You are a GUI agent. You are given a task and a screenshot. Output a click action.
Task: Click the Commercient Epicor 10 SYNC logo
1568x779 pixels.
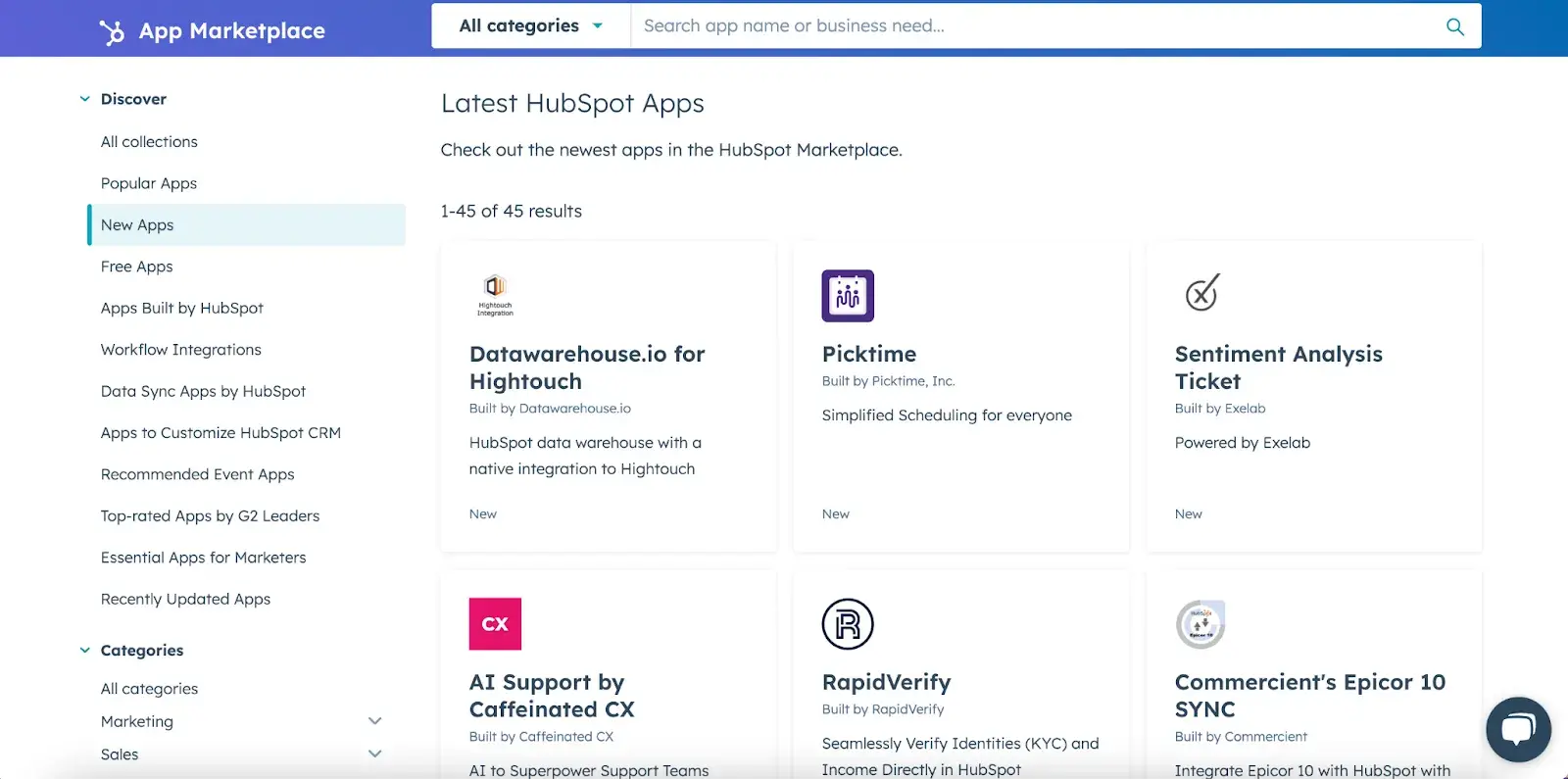tap(1200, 624)
